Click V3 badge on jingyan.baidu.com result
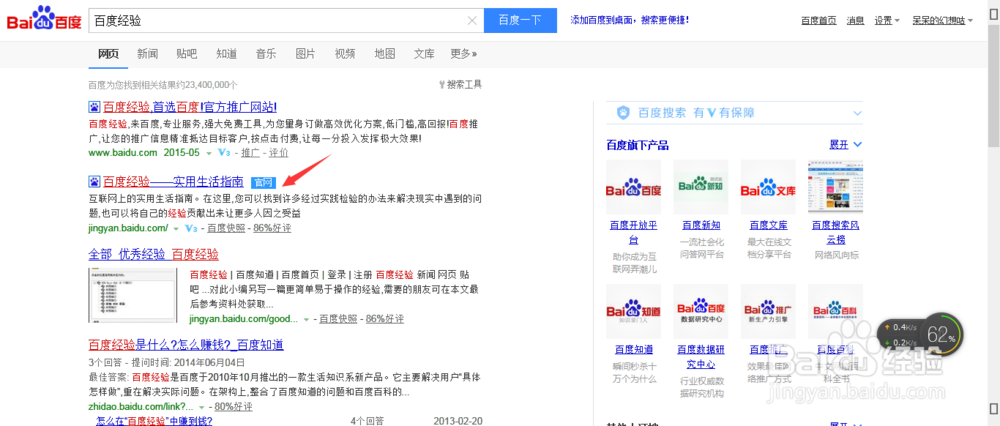 pos(191,228)
